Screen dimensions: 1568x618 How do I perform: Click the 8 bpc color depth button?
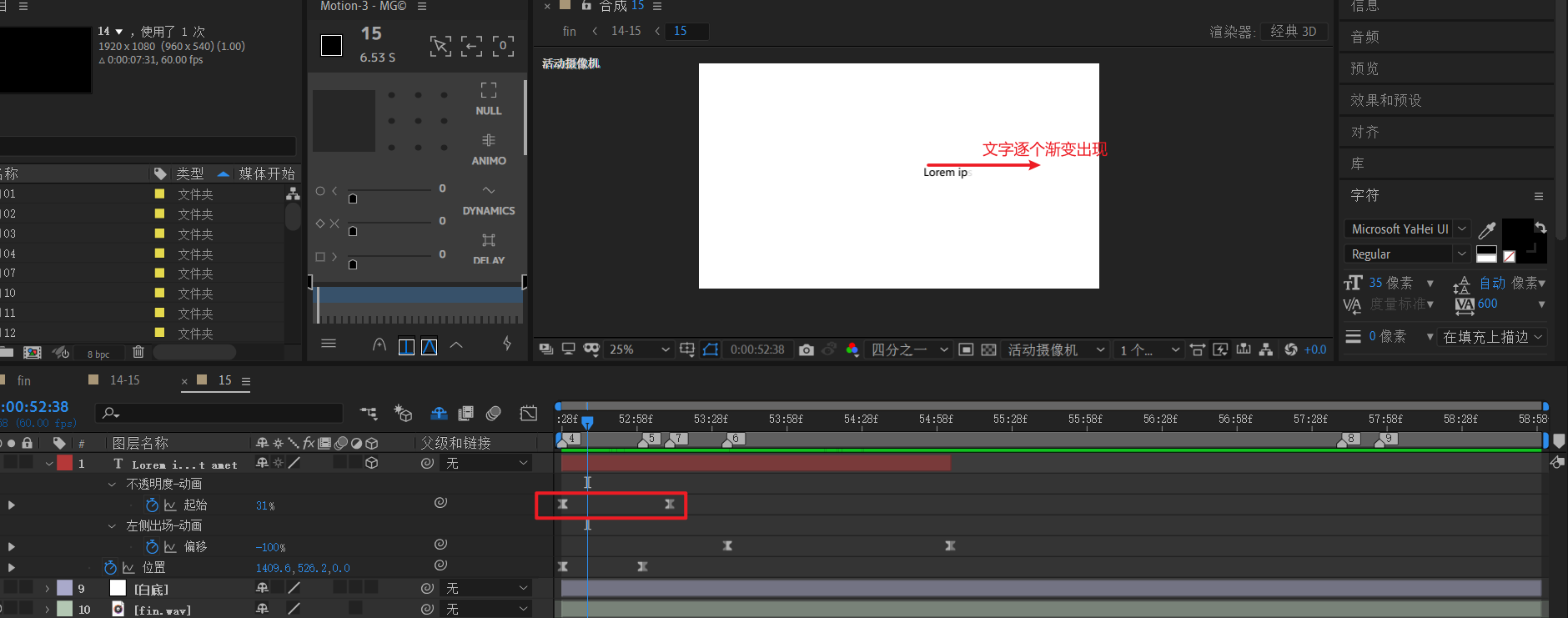[x=98, y=354]
